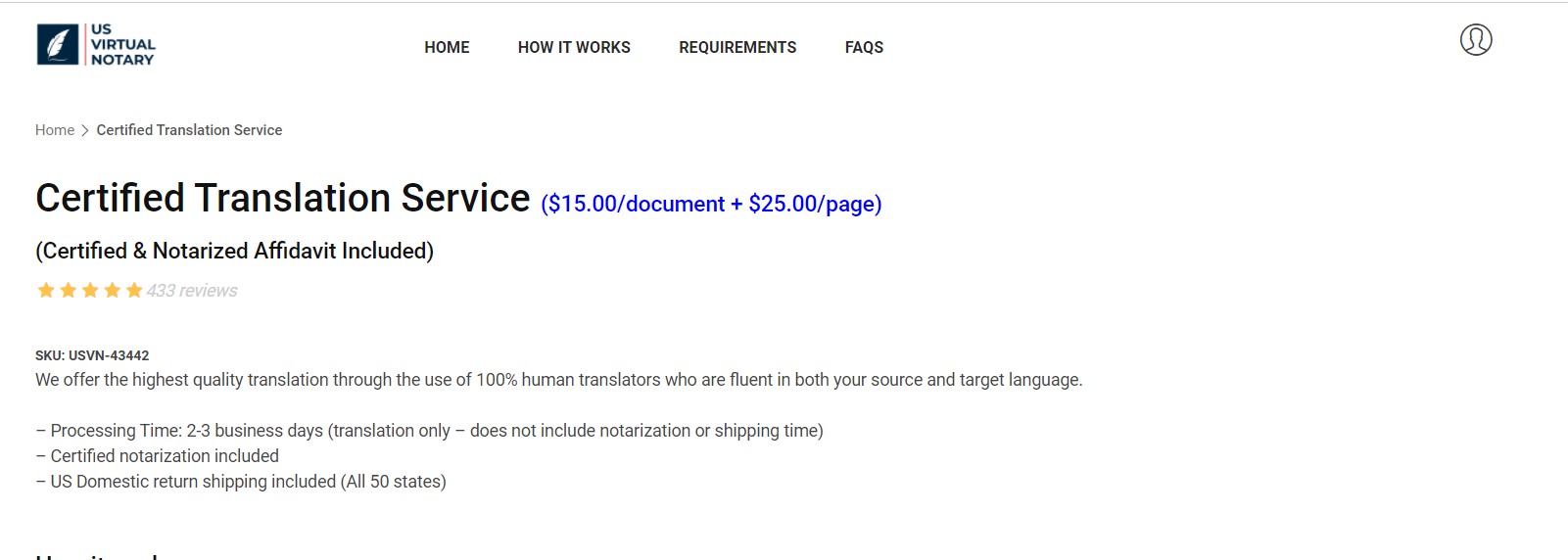
Task: Click the 433 reviews link
Action: (x=192, y=291)
